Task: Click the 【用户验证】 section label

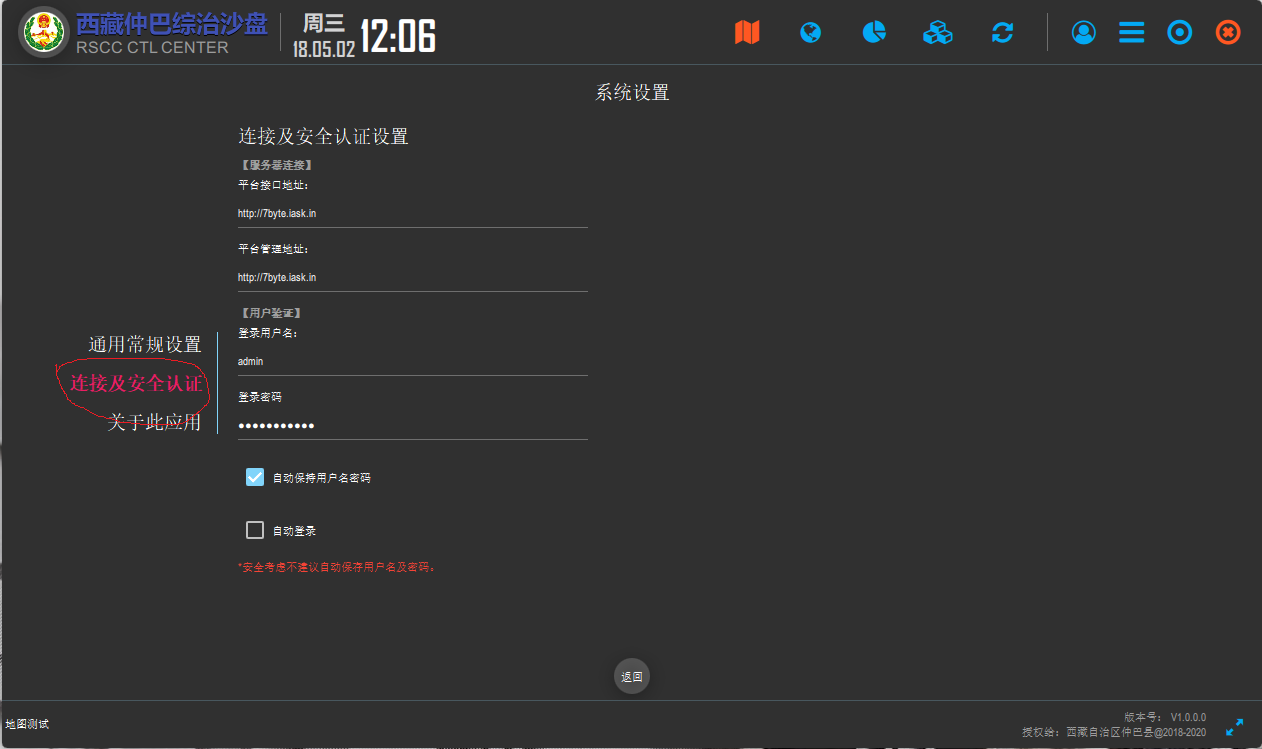Action: [x=271, y=313]
